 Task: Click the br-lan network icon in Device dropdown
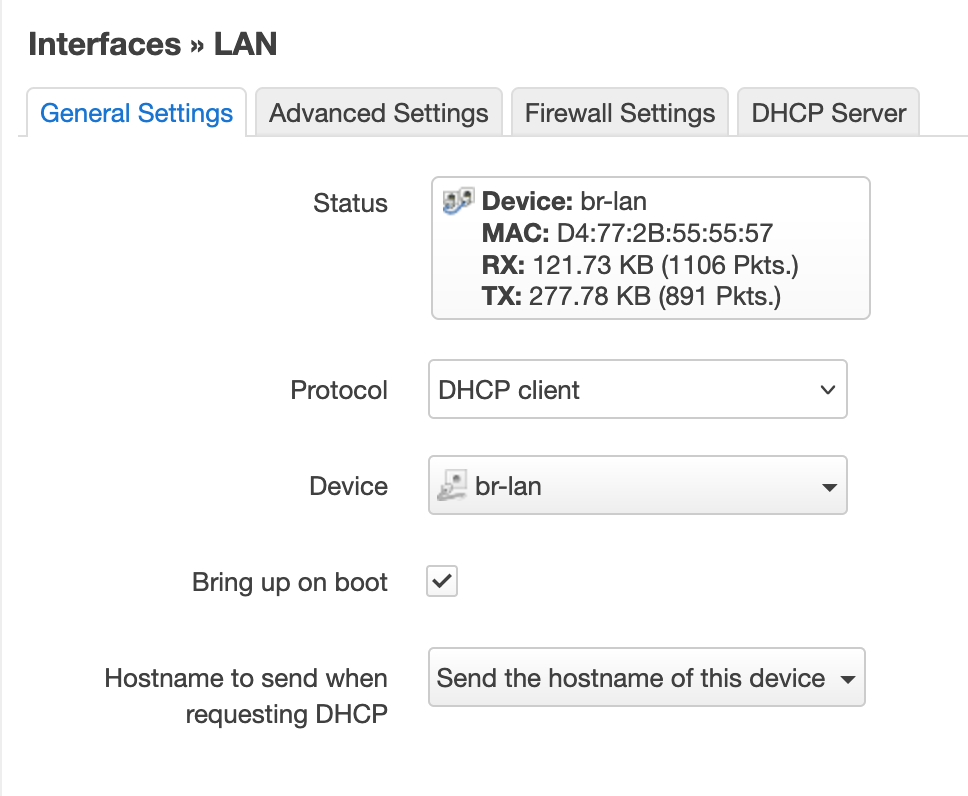pos(452,485)
